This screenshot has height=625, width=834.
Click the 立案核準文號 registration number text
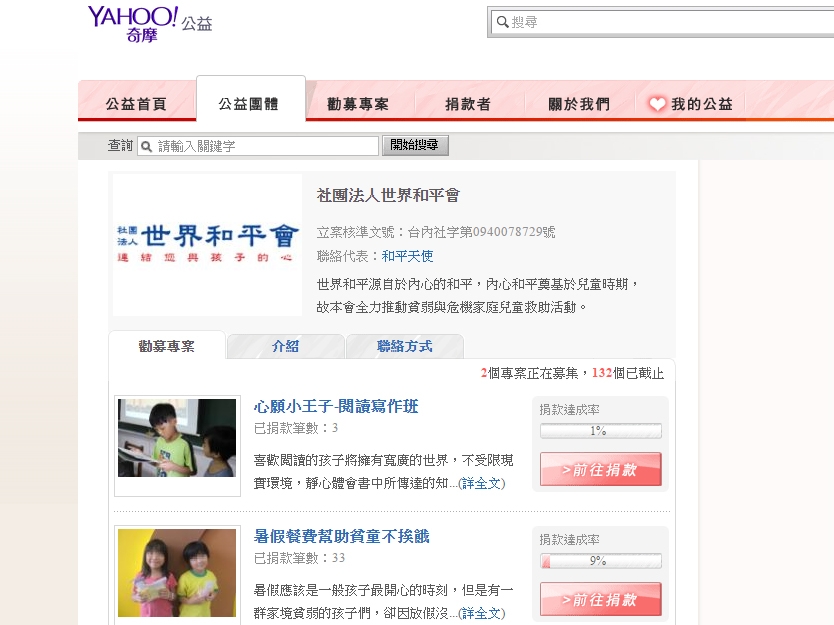436,232
